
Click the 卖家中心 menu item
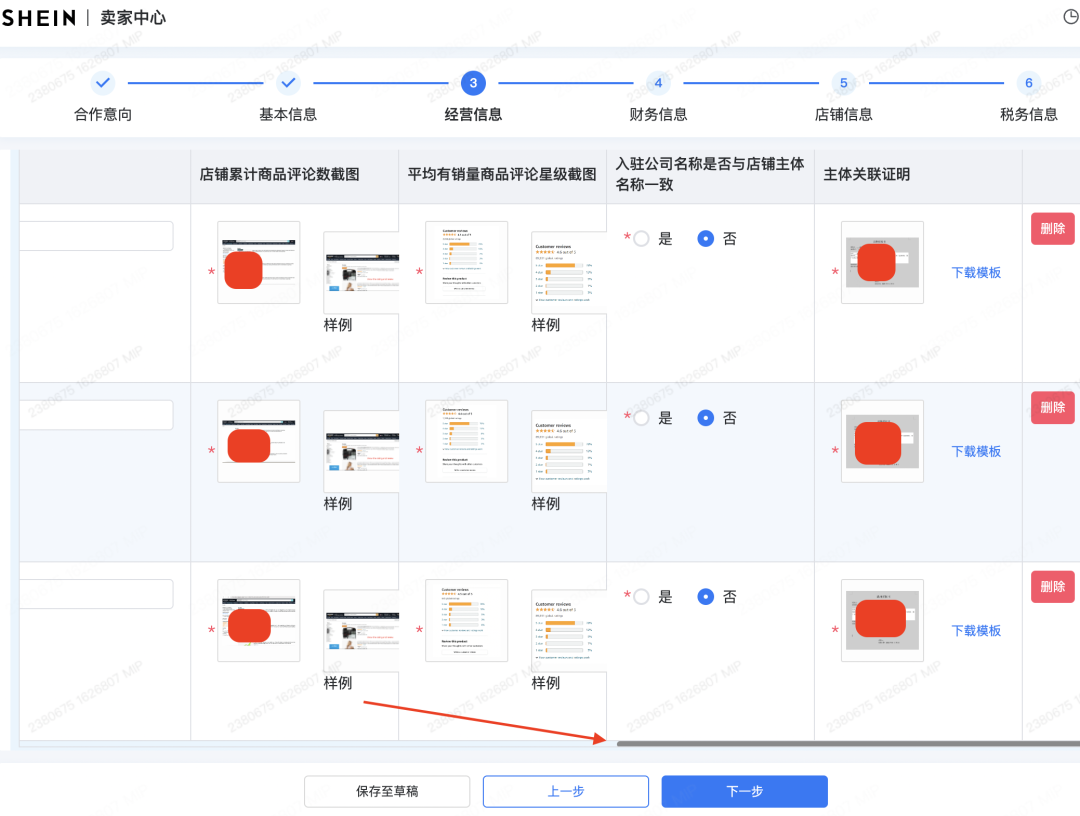click(133, 17)
